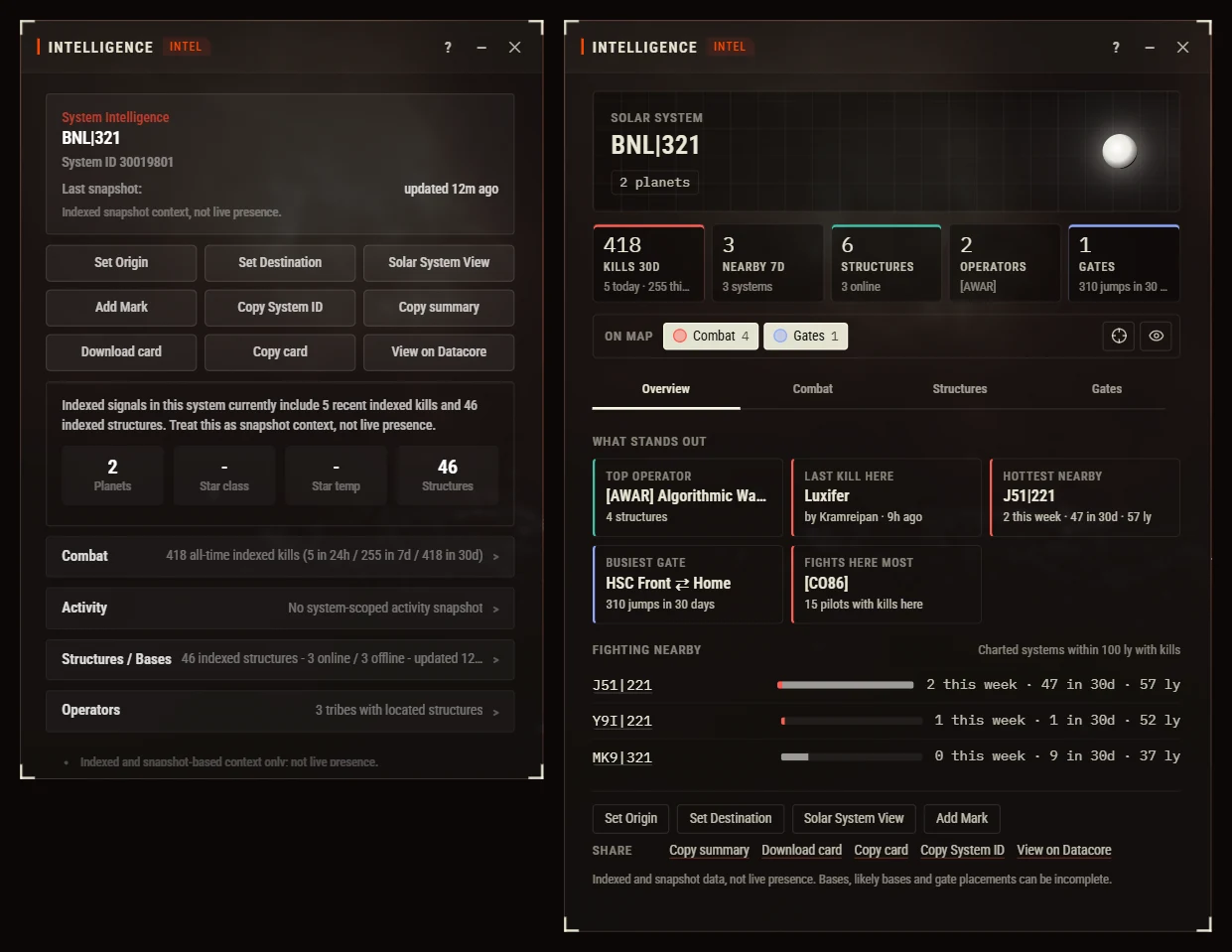The image size is (1232, 952).
Task: Open the Gates tab
Action: coord(1107,389)
